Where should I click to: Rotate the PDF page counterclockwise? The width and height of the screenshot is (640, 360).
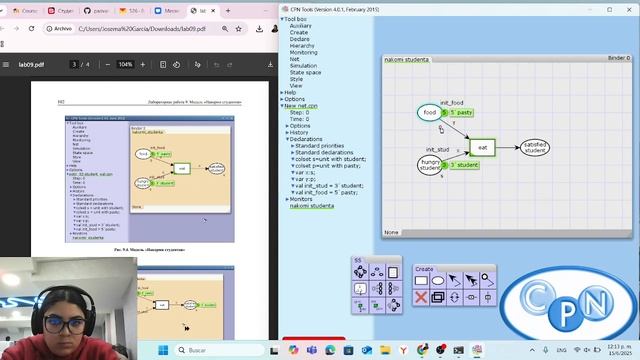click(176, 64)
